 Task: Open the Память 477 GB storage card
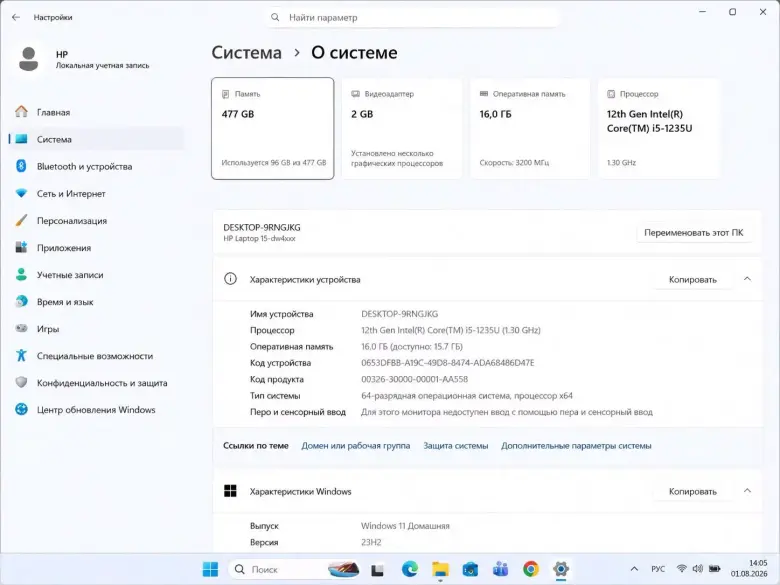point(273,128)
